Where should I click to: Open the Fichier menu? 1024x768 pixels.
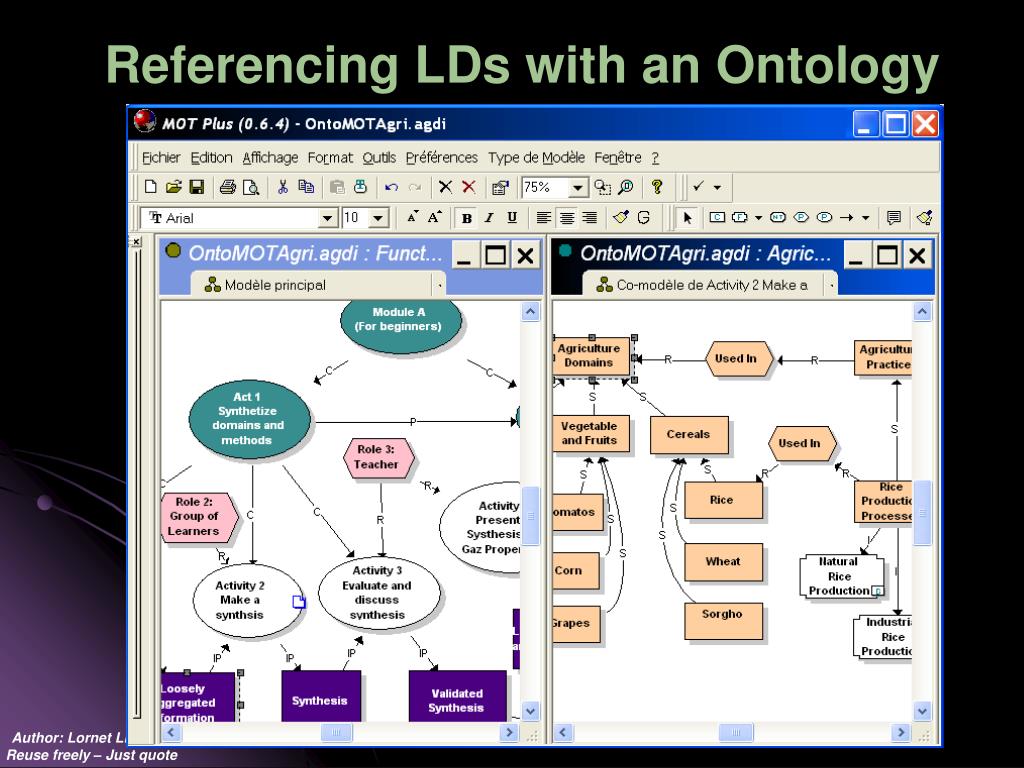point(161,158)
